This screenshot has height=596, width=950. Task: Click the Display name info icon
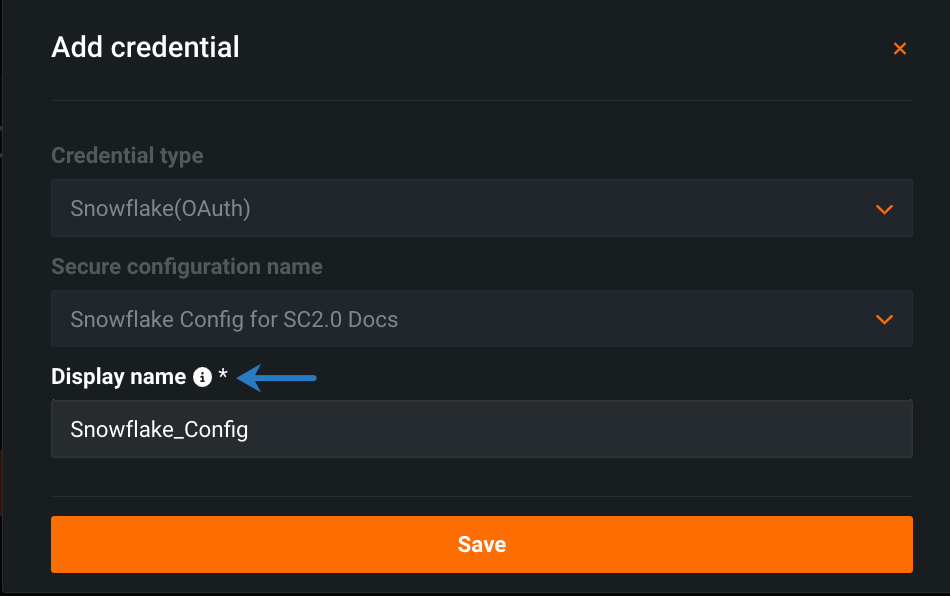pyautogui.click(x=202, y=377)
